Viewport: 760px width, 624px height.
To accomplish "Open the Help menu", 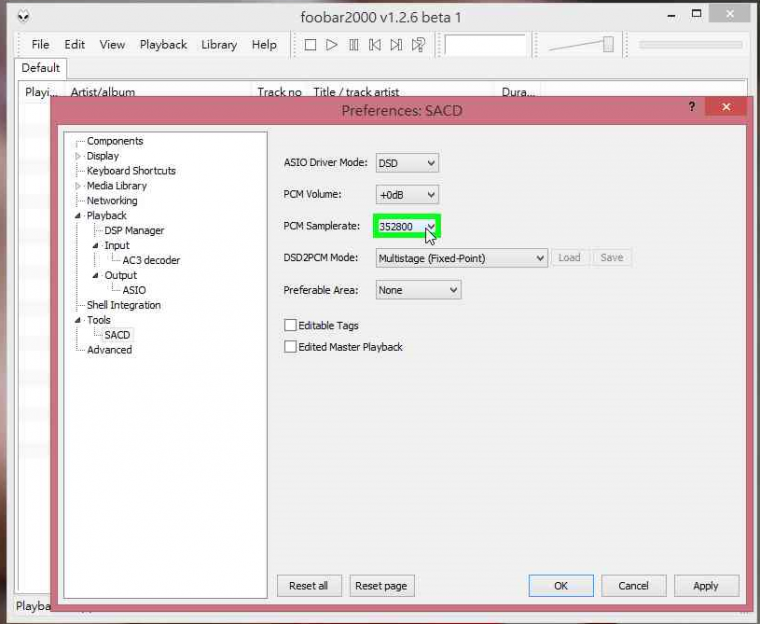I will point(264,45).
